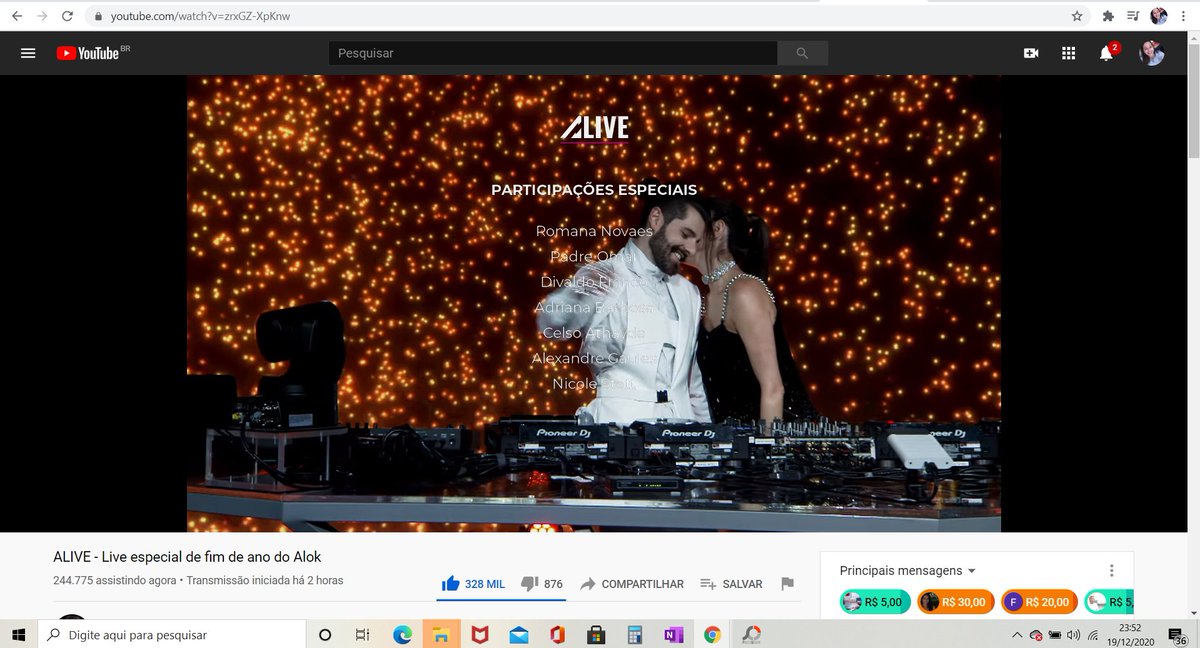Expand the Principais mensagens chat dropdown

tap(908, 571)
